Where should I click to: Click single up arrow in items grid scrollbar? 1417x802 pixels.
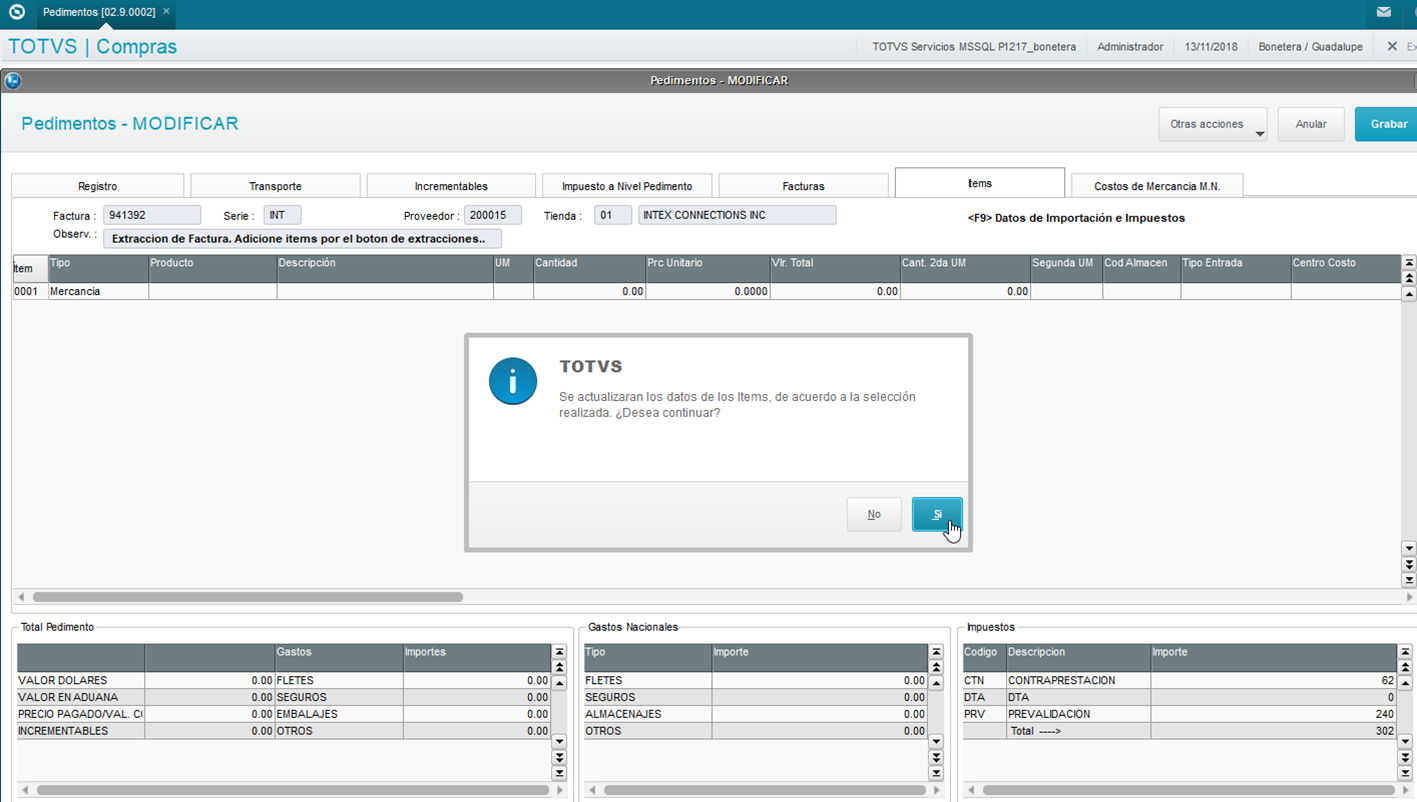[x=1409, y=294]
